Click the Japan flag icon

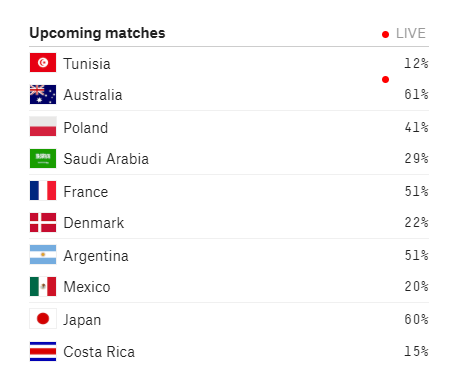43,319
